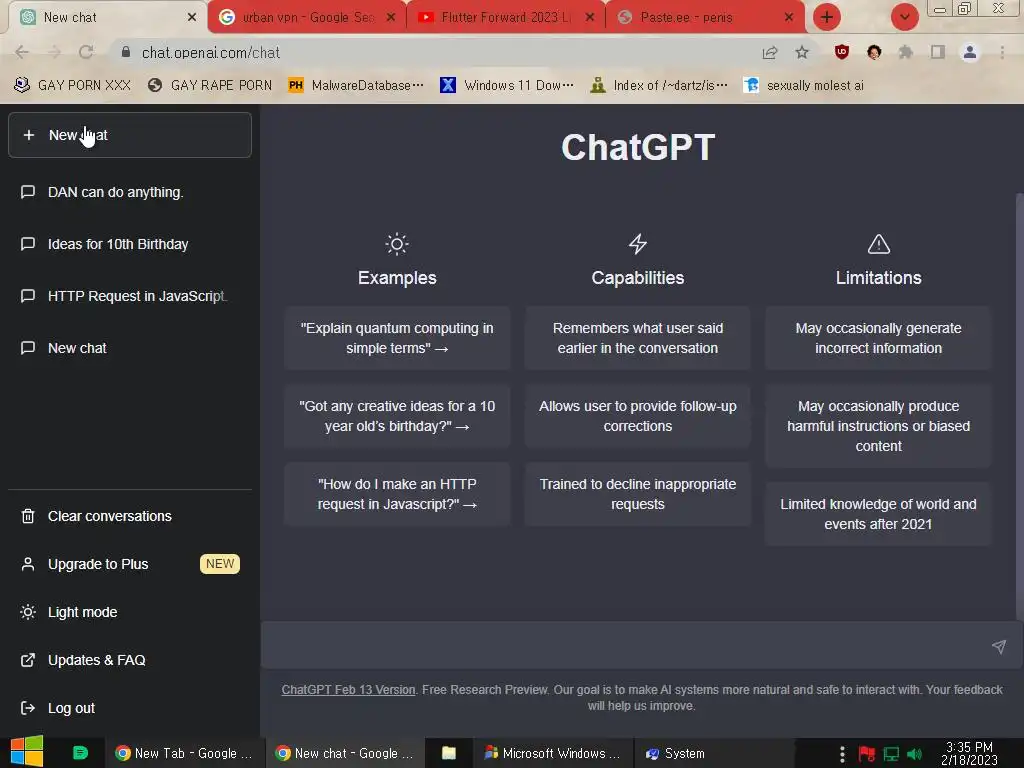The height and width of the screenshot is (768, 1024).
Task: Select the '10 year old's birthday' example
Action: [397, 416]
